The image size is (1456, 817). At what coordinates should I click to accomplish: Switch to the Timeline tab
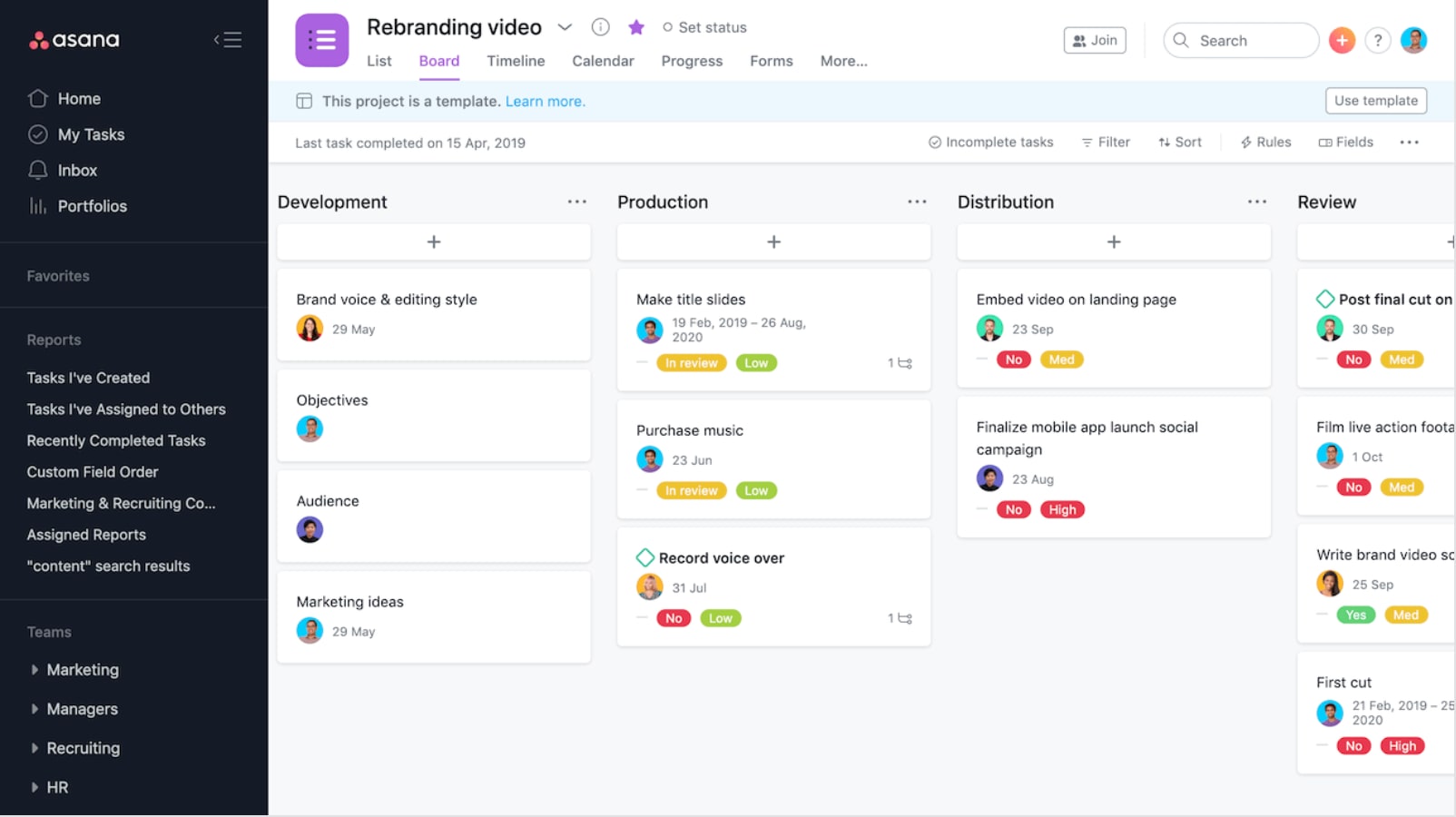(x=516, y=61)
